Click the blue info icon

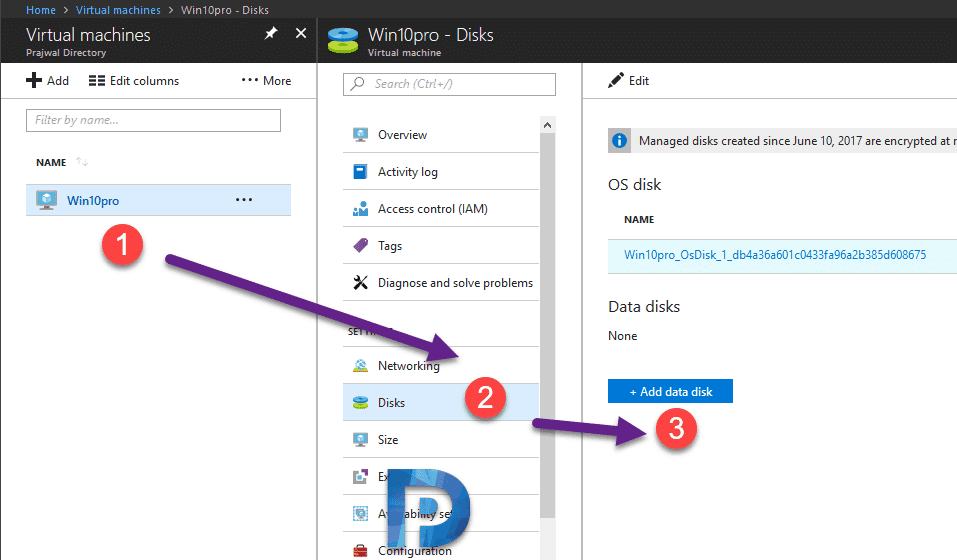(x=619, y=141)
